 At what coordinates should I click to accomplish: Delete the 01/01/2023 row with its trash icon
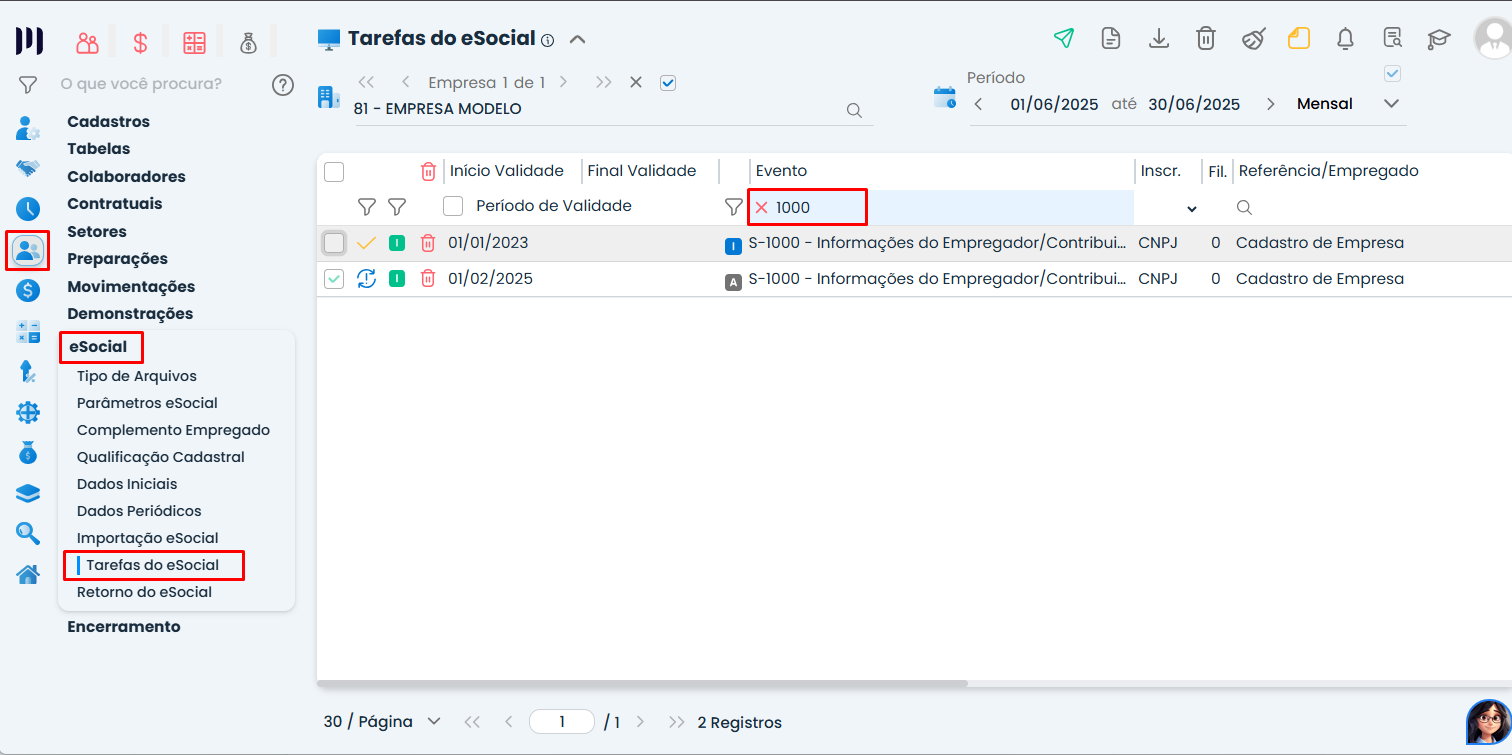(428, 243)
